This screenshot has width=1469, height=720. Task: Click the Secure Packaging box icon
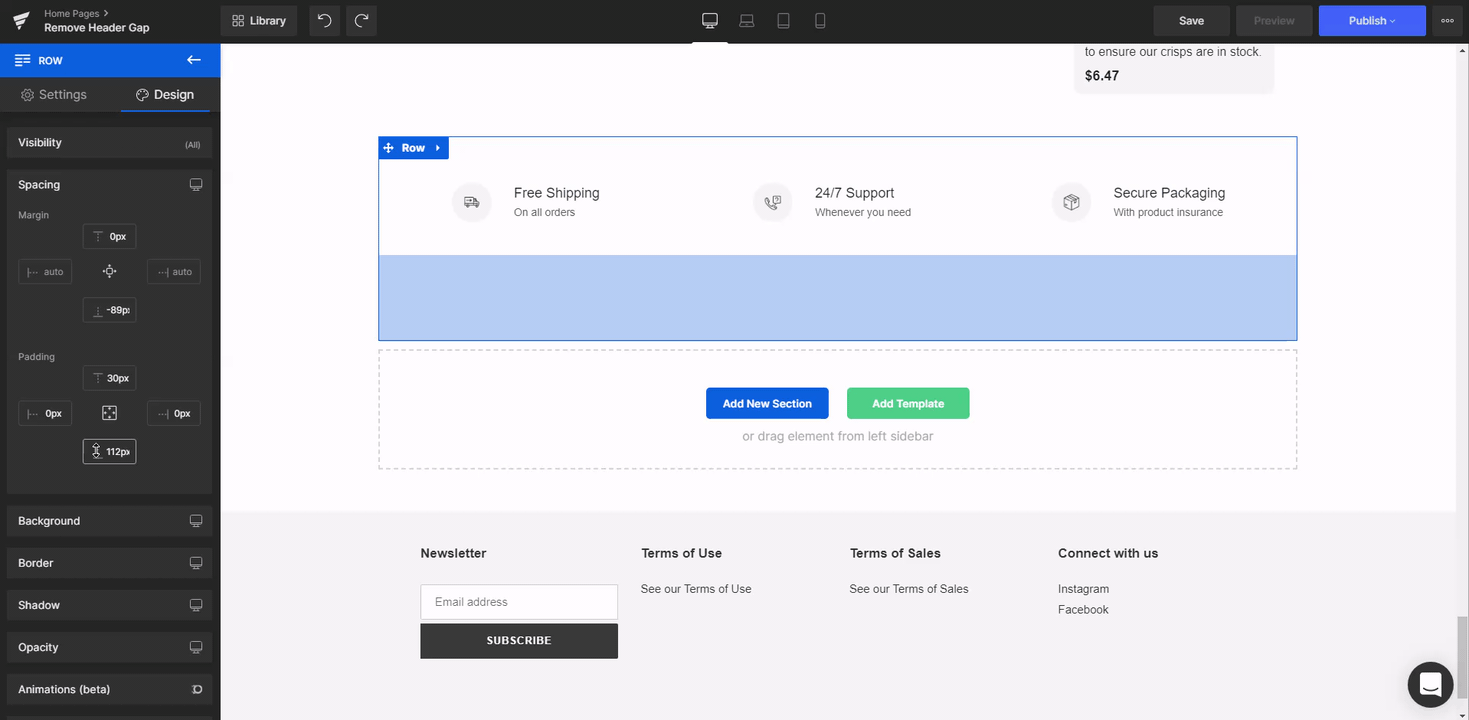click(1071, 202)
